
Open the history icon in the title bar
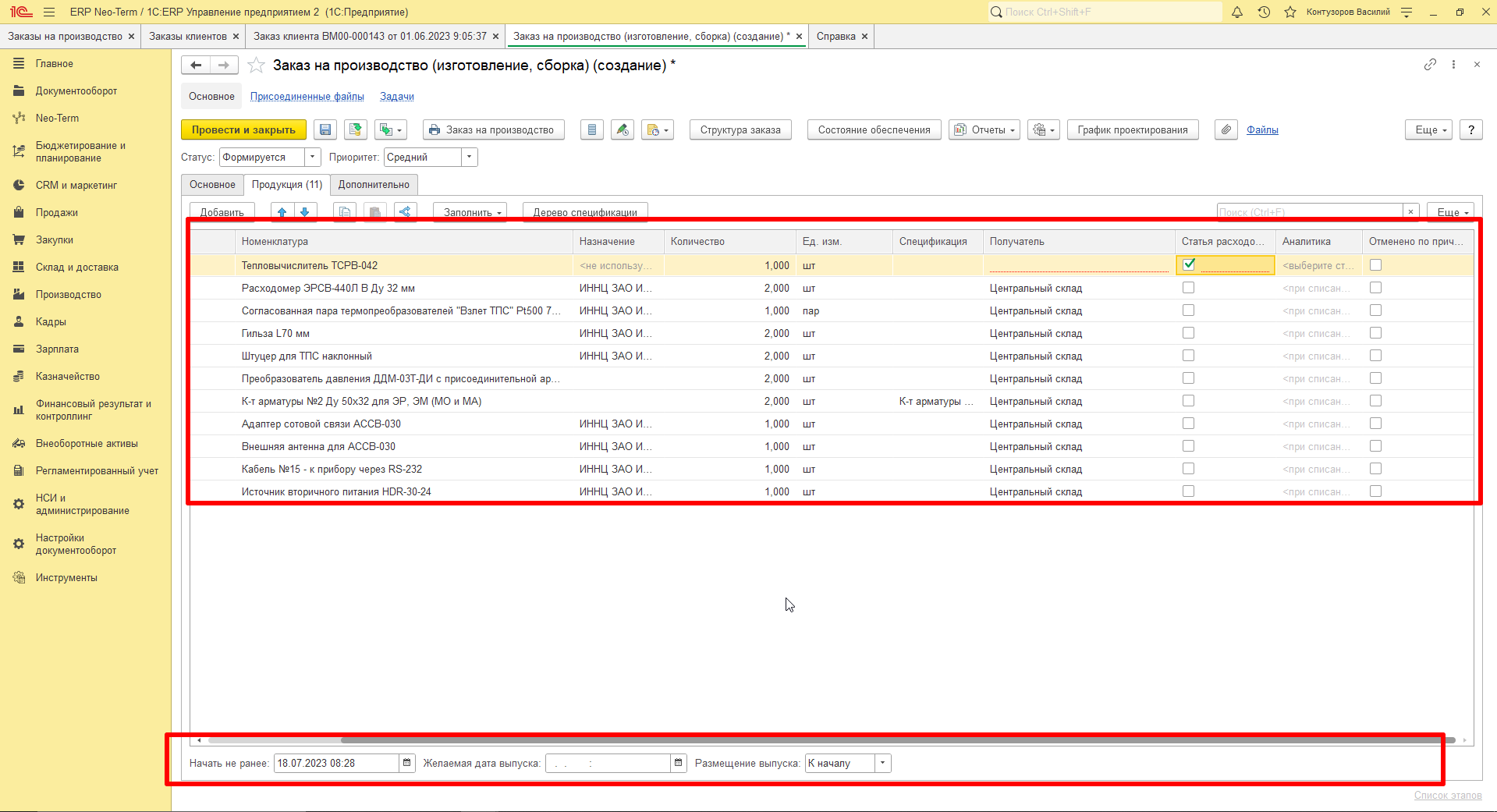tap(1264, 12)
